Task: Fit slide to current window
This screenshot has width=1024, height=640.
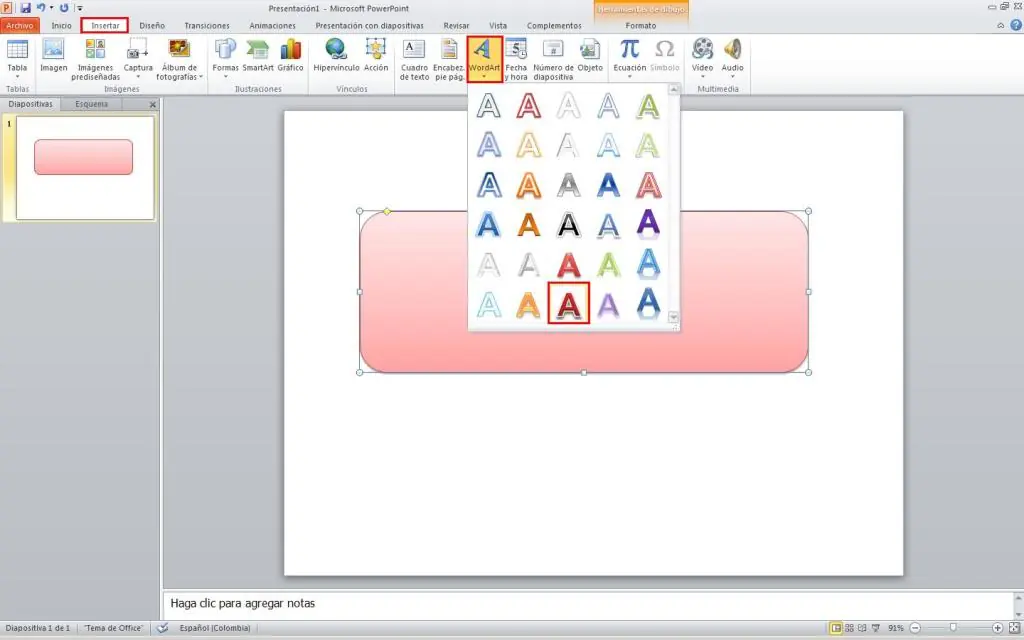Action: coord(1014,628)
